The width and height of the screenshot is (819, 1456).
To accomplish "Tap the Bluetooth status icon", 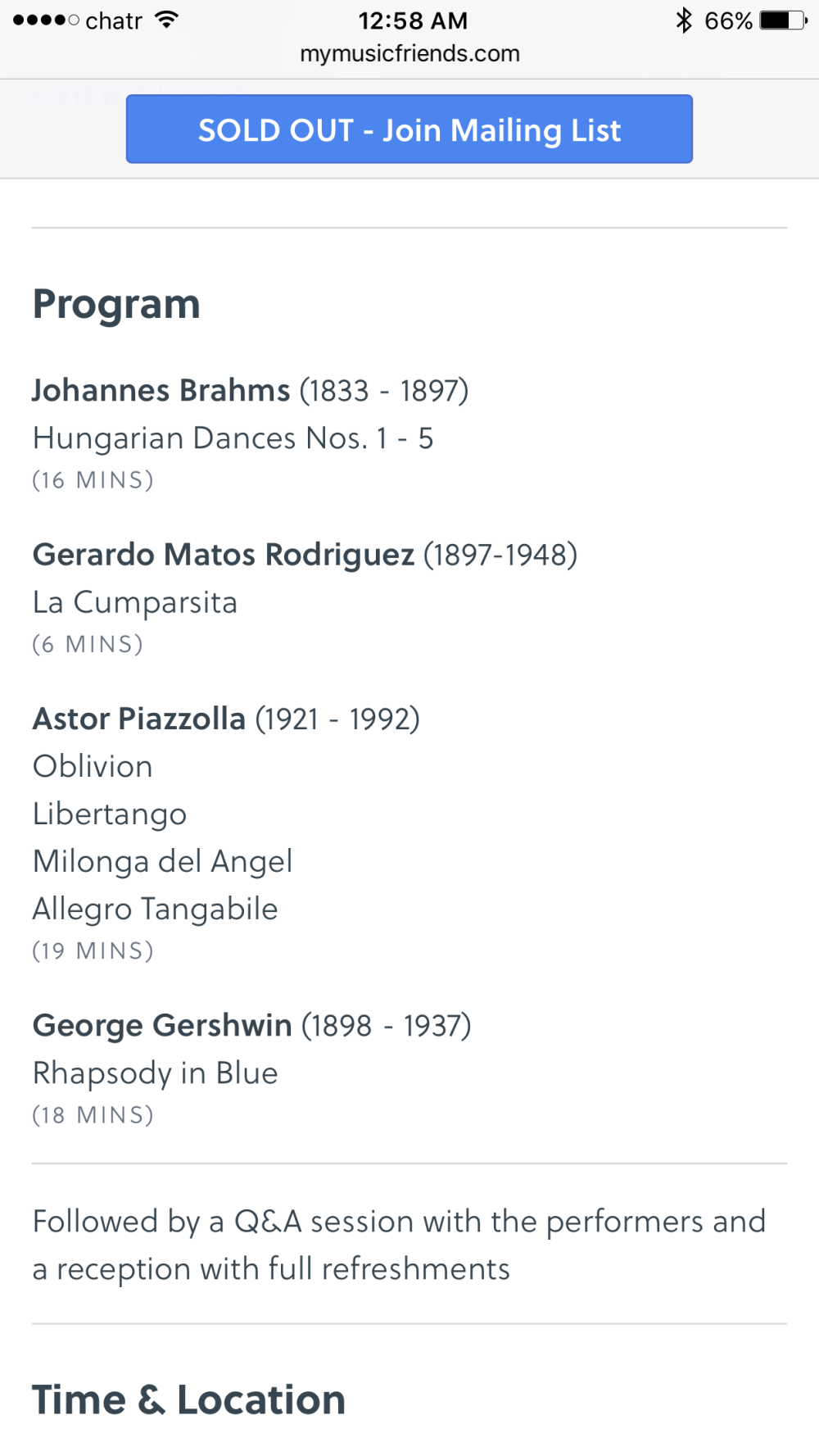I will click(684, 20).
